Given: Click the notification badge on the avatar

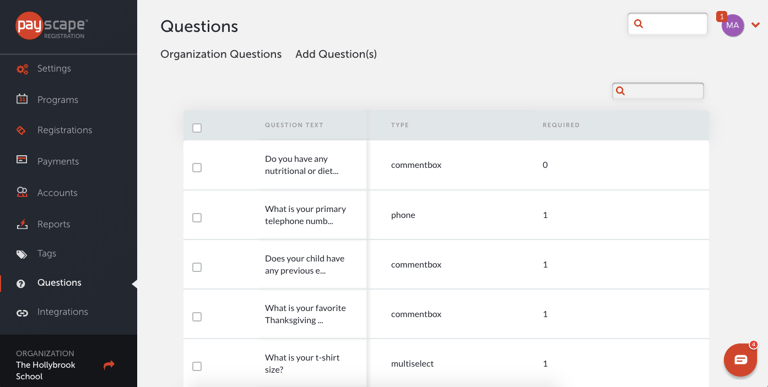Looking at the screenshot, I should coord(721,17).
